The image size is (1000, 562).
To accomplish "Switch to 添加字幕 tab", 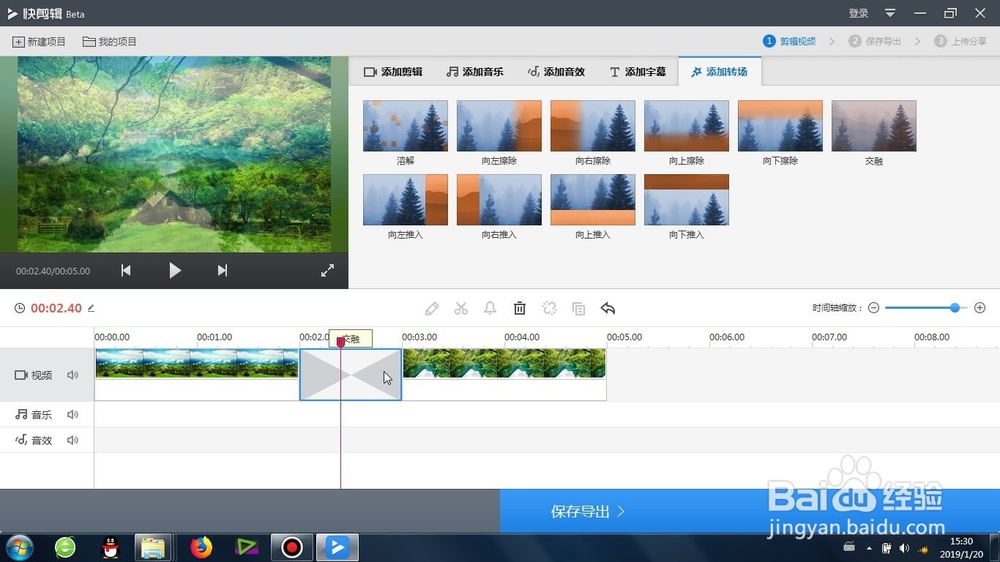I will pyautogui.click(x=638, y=72).
